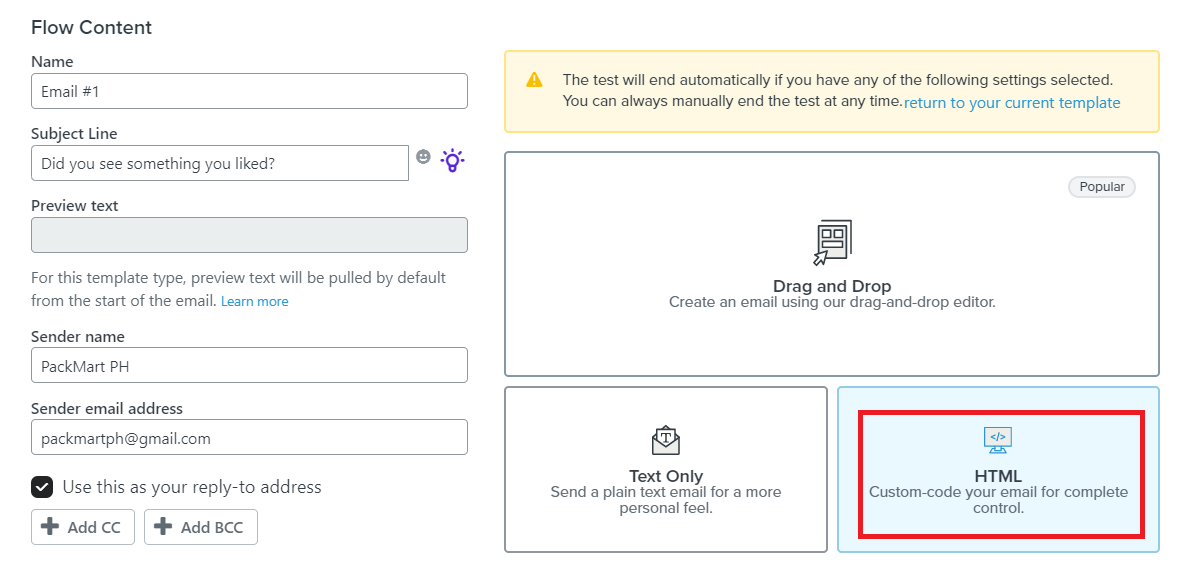Click the Subject Line text field
The width and height of the screenshot is (1182, 567).
point(220,163)
